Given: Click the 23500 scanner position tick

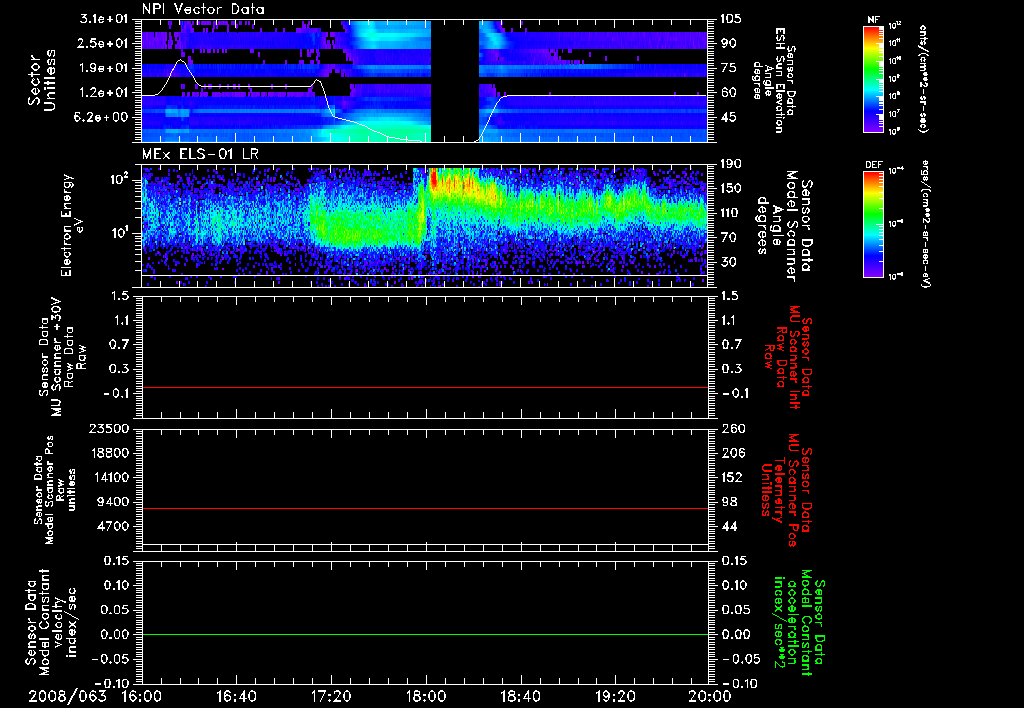Looking at the screenshot, I should [x=108, y=429].
